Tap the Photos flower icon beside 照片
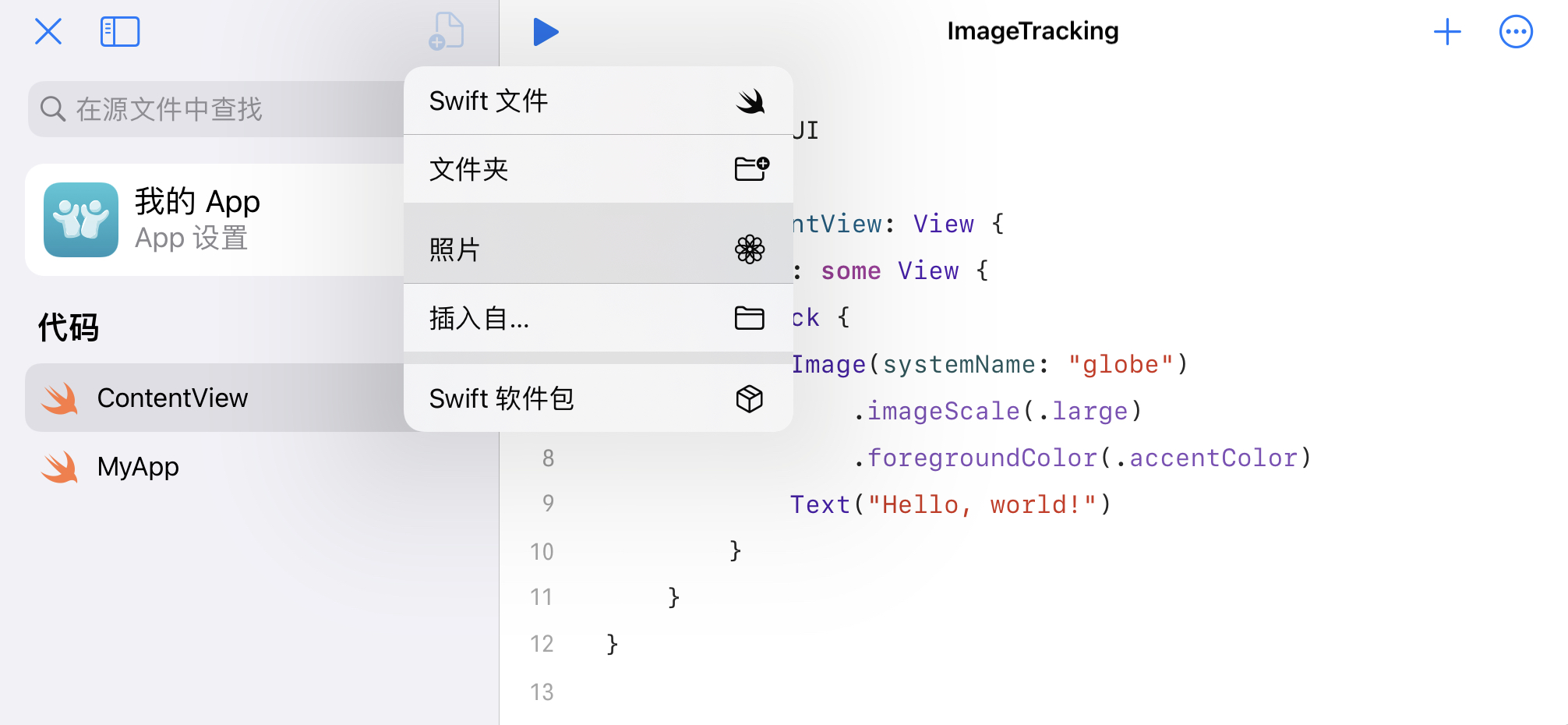 point(750,249)
